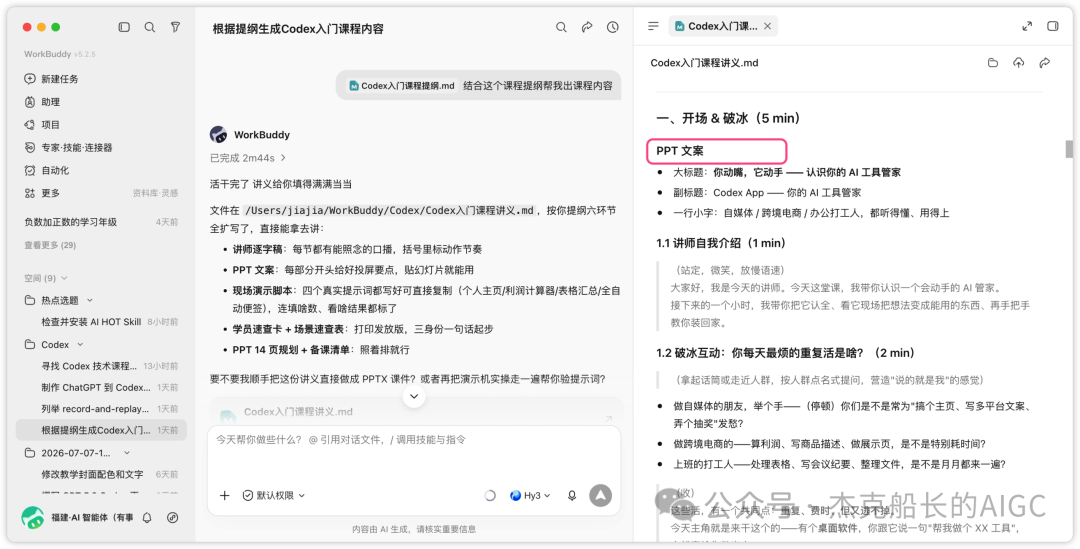Toggle the sidebar panel icon
Image resolution: width=1080 pixels, height=549 pixels.
click(x=124, y=27)
